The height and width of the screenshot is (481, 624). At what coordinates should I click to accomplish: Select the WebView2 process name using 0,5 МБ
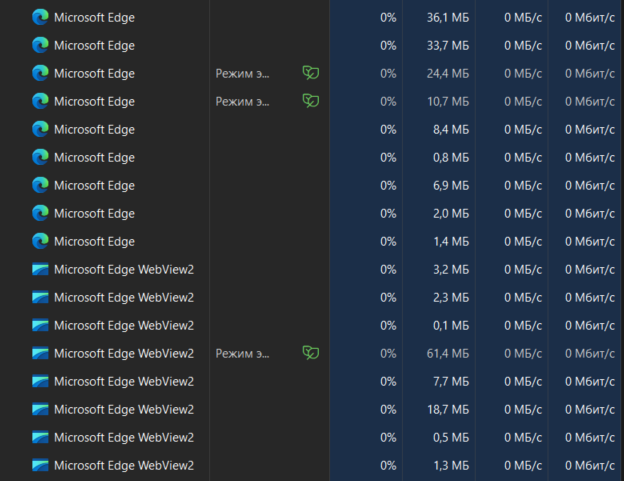123,437
